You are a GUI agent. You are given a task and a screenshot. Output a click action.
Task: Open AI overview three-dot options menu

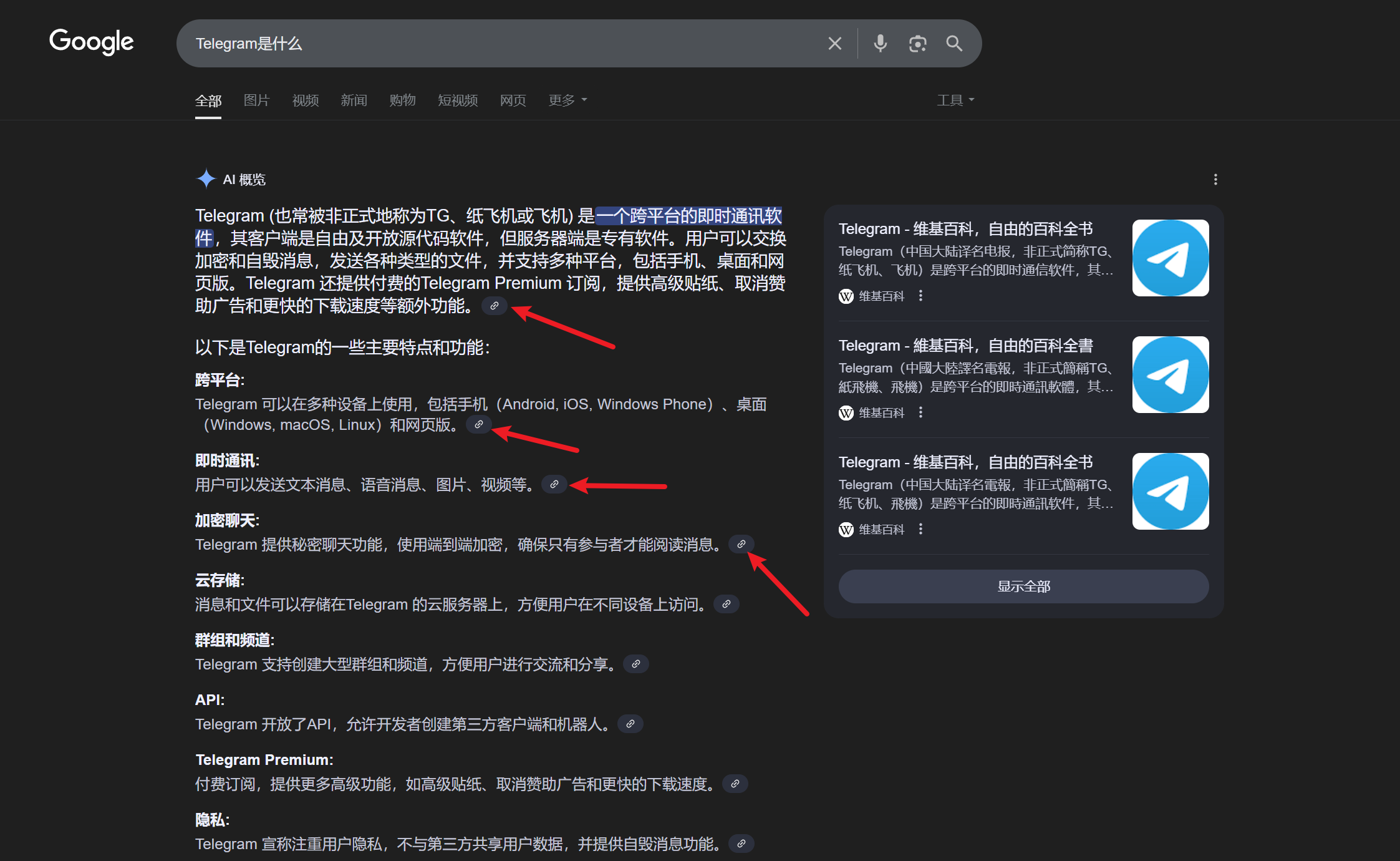tap(1215, 180)
